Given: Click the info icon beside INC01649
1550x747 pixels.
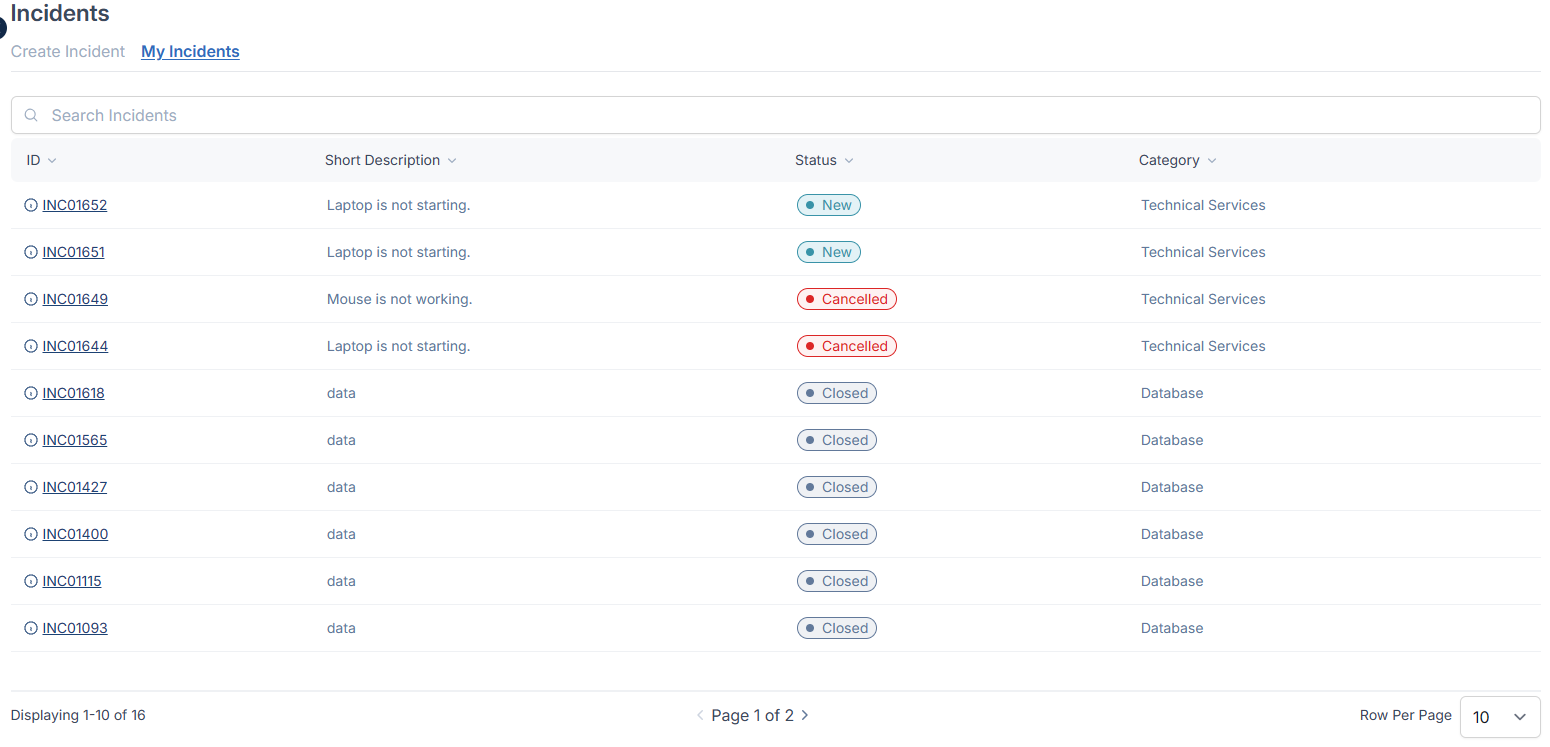Looking at the screenshot, I should tap(31, 299).
